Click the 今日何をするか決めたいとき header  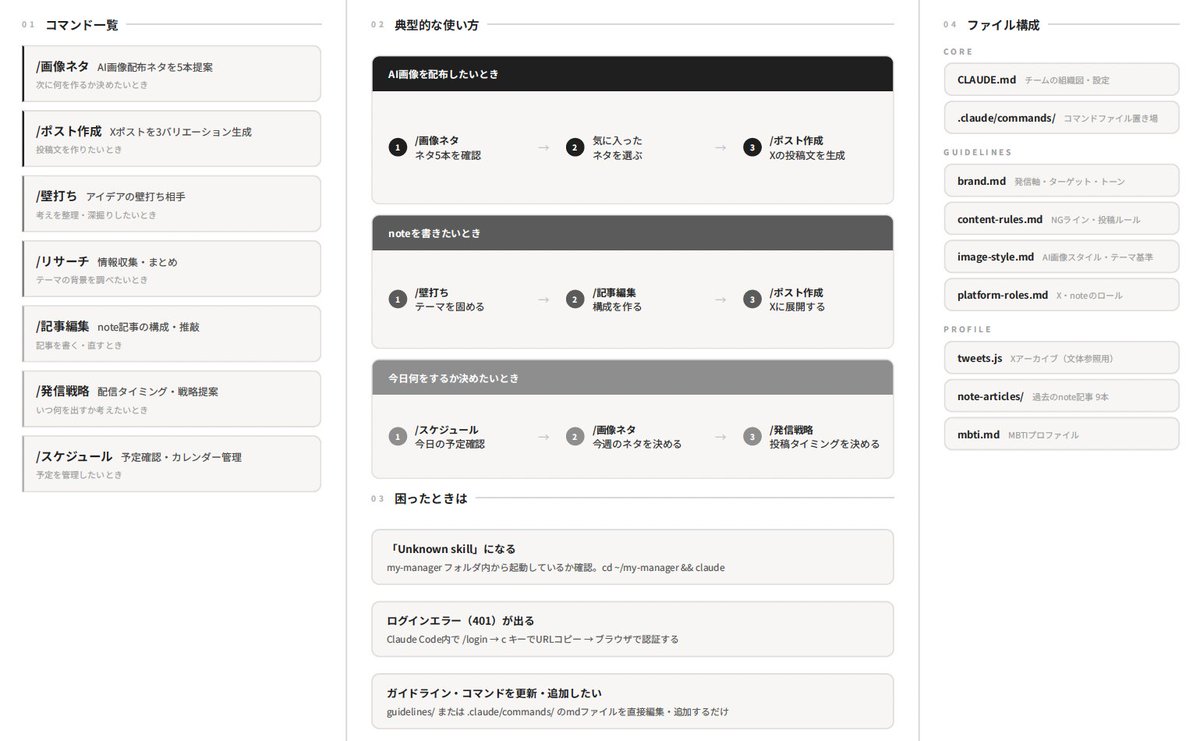632,378
